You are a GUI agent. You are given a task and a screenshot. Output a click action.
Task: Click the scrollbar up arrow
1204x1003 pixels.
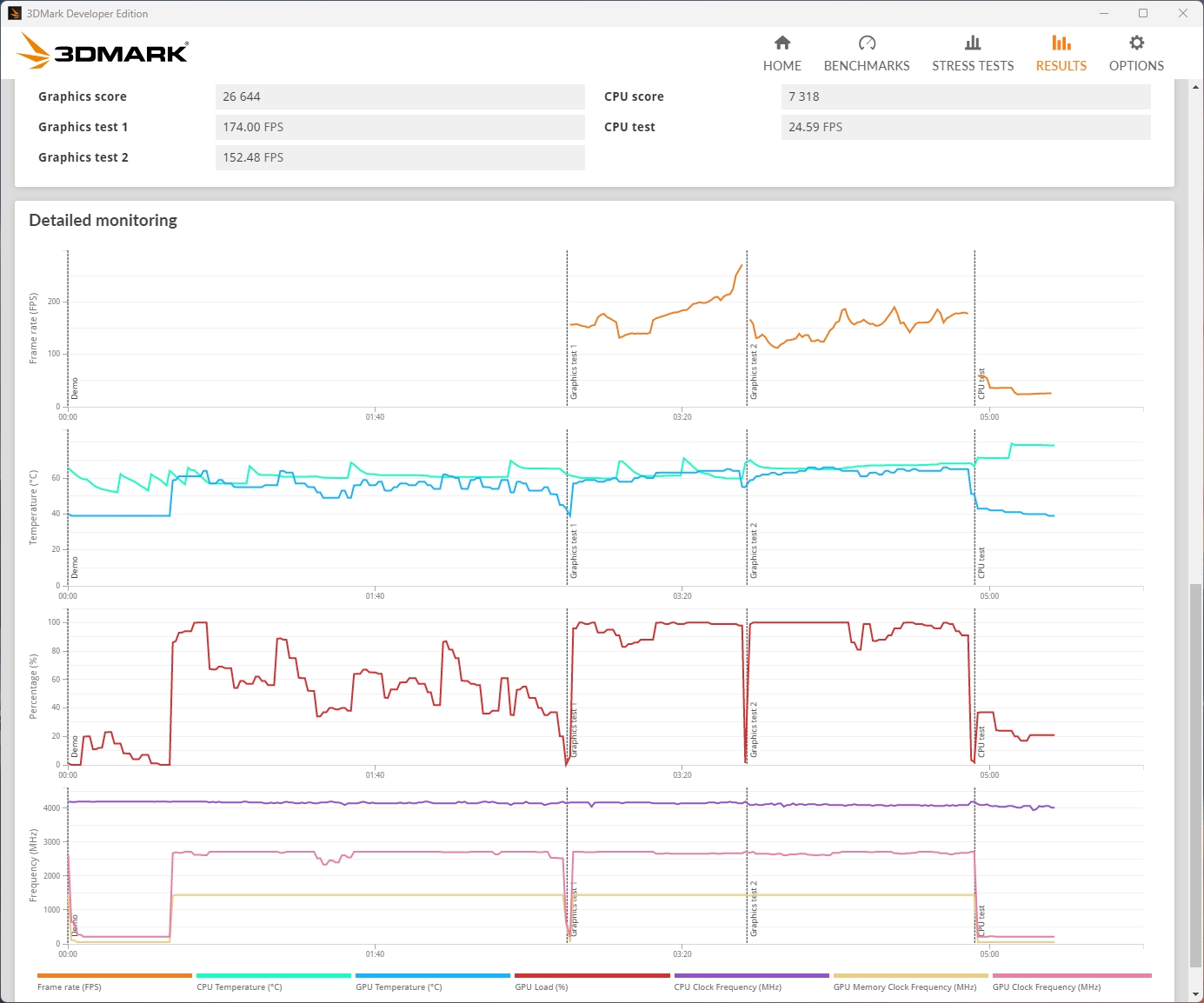(x=1196, y=86)
